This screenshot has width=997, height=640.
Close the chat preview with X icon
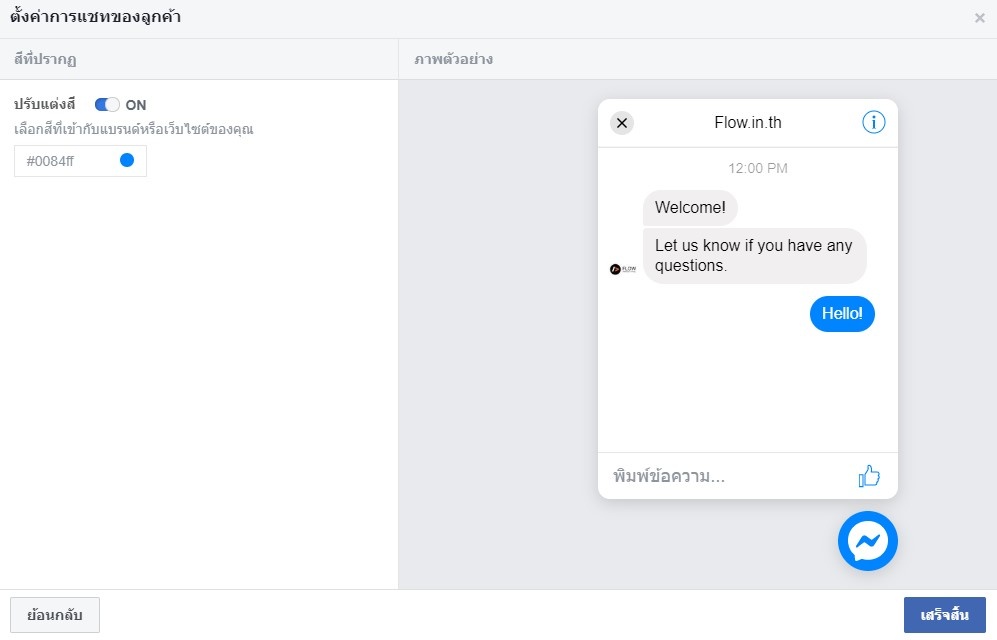[622, 123]
